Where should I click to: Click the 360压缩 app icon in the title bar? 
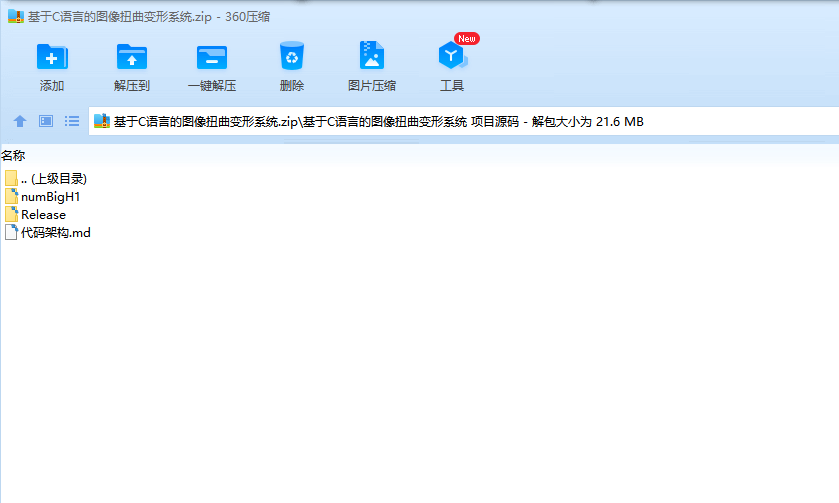(16, 17)
